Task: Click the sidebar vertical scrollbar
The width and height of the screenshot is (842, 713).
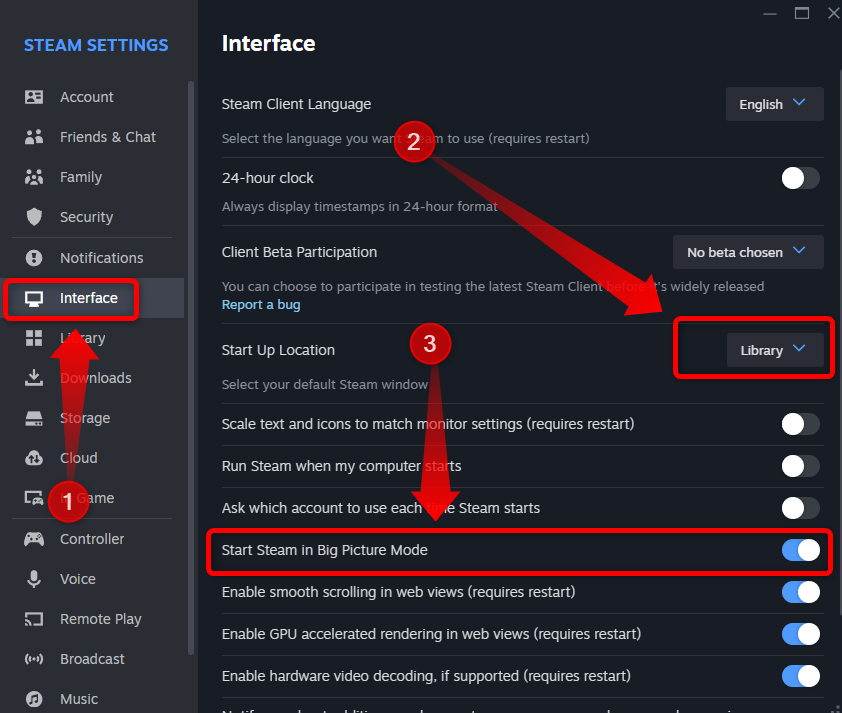Action: coord(190,368)
